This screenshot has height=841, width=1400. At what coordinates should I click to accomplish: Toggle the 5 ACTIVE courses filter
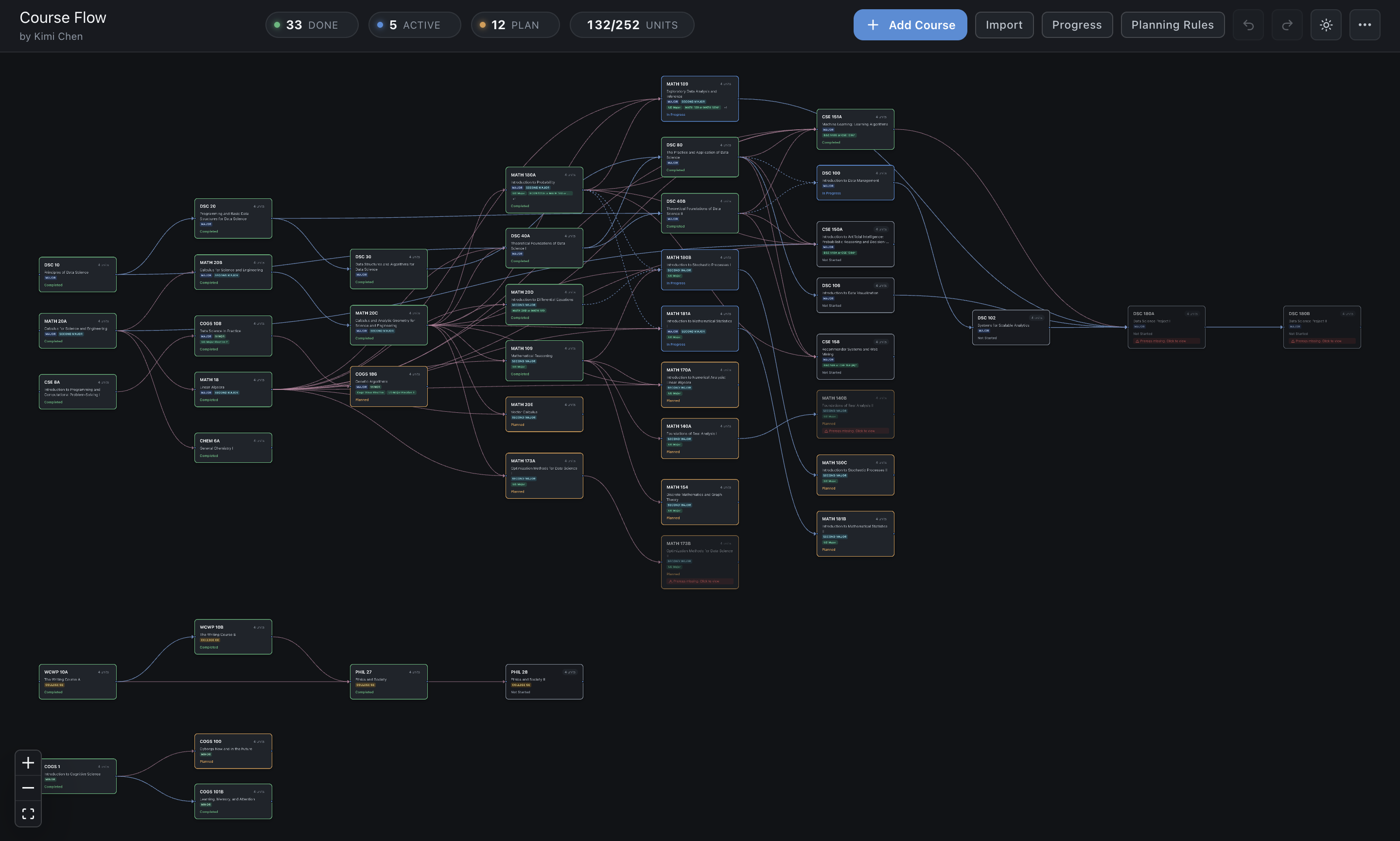pyautogui.click(x=414, y=24)
